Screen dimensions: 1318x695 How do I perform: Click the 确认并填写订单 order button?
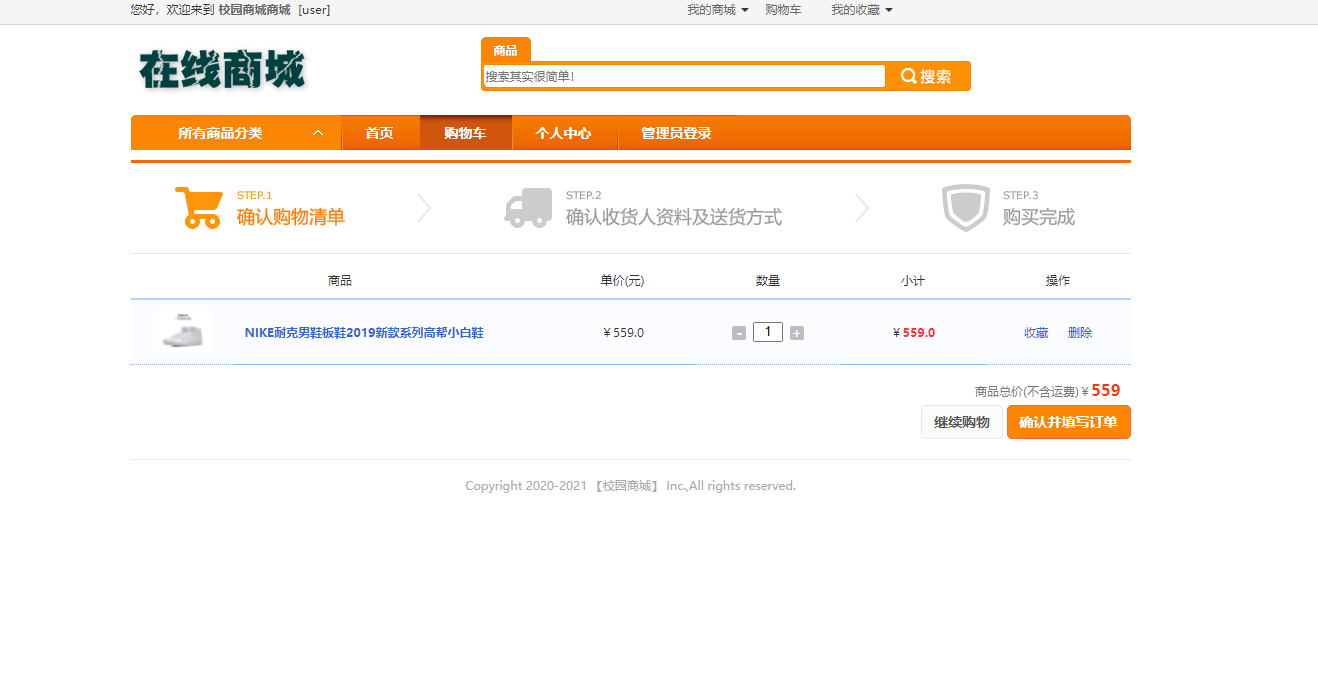(x=1068, y=422)
